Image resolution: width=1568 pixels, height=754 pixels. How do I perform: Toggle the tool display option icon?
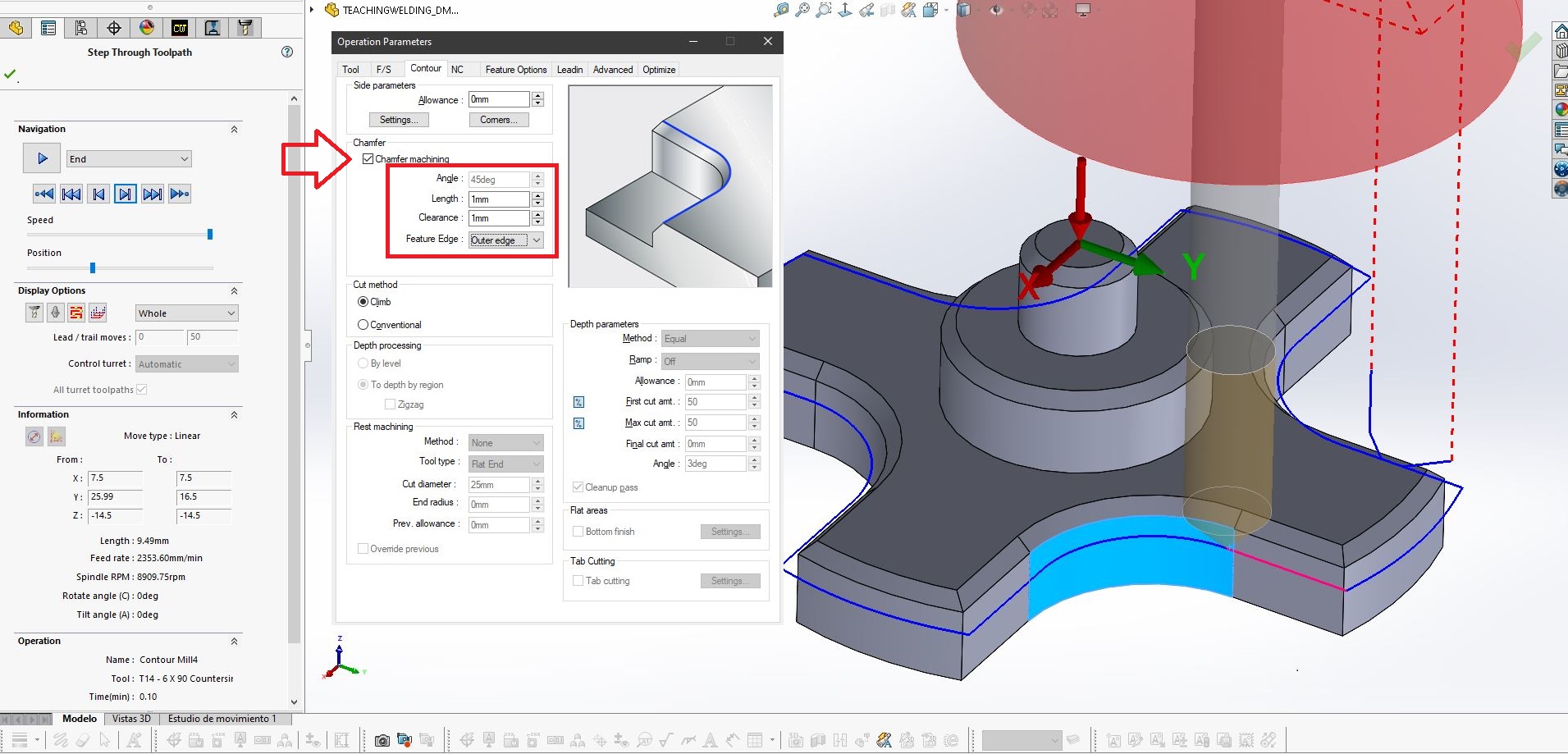34,313
